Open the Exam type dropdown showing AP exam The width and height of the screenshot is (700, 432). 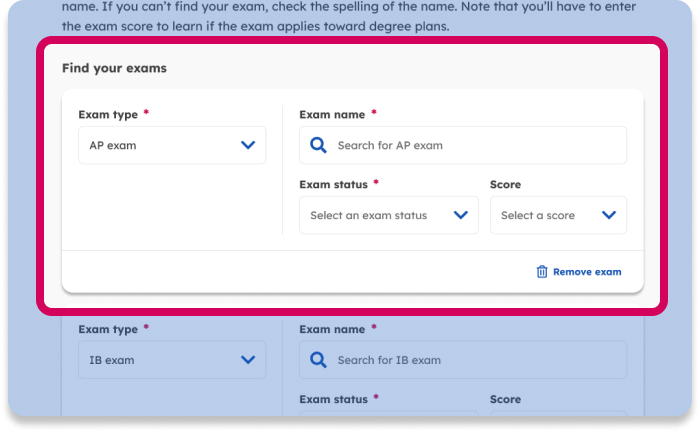coord(172,145)
